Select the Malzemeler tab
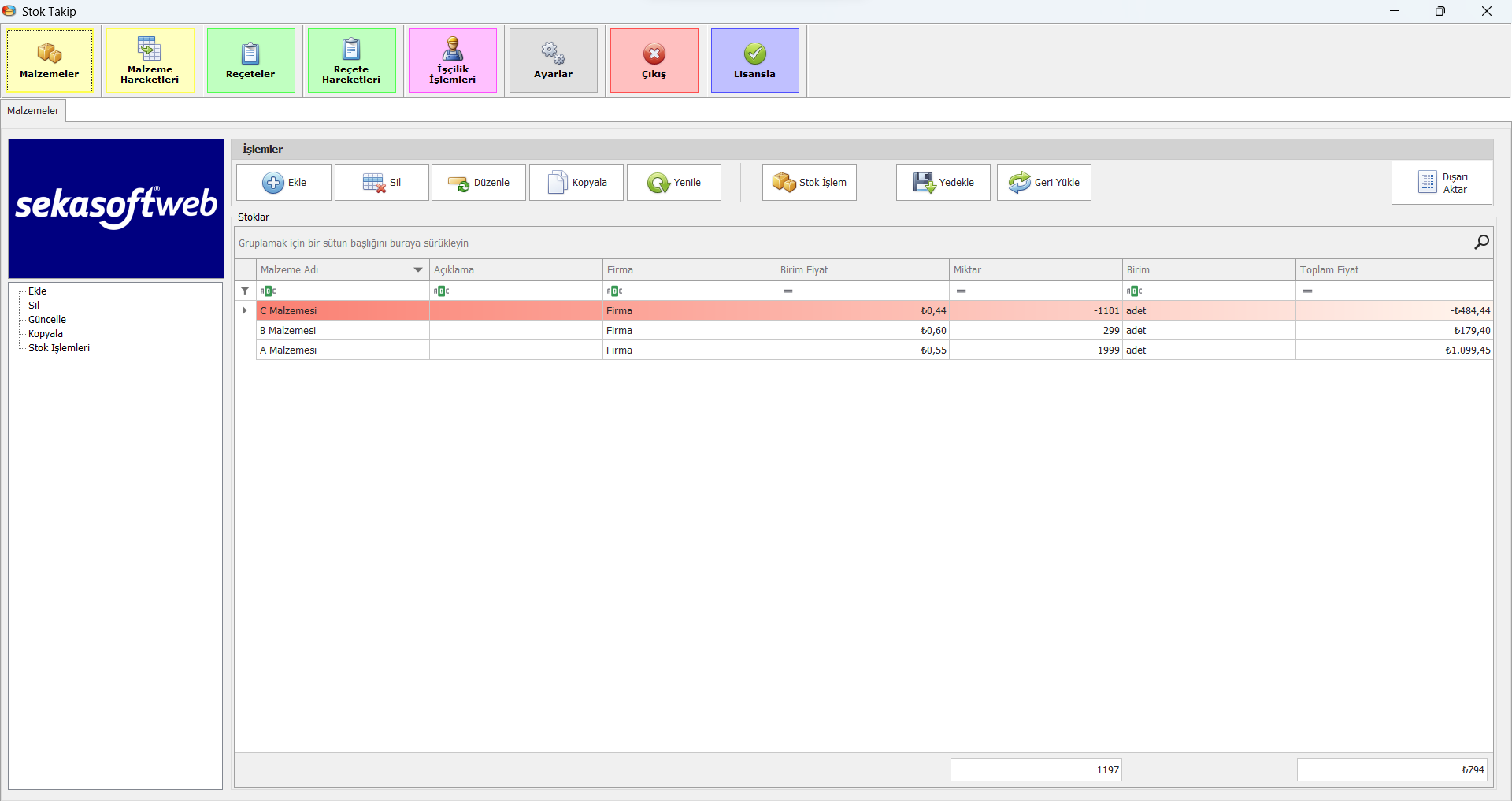1512x801 pixels. click(33, 111)
